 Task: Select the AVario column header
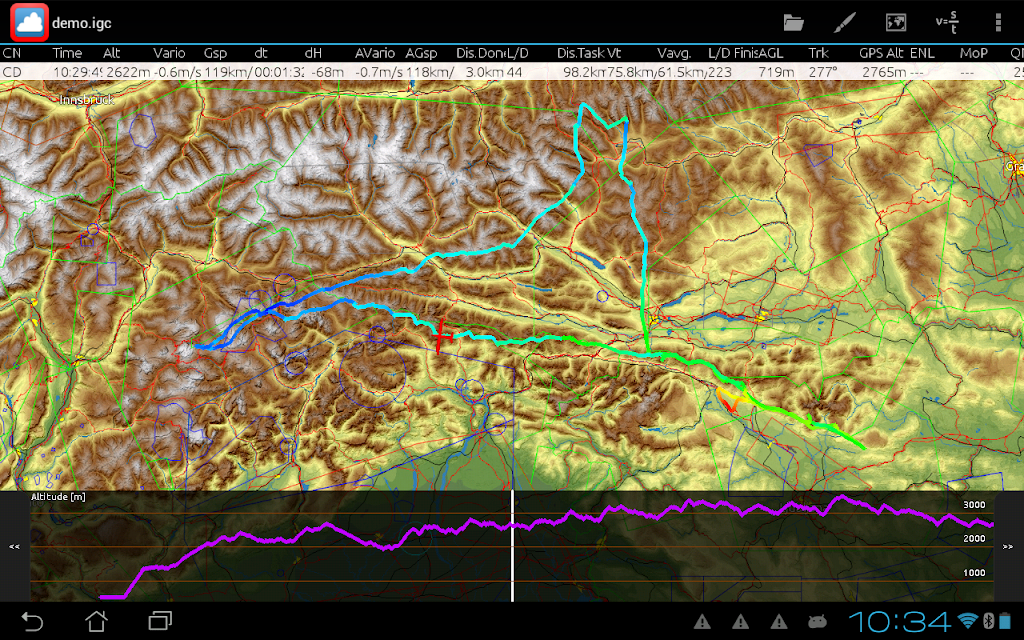[375, 53]
